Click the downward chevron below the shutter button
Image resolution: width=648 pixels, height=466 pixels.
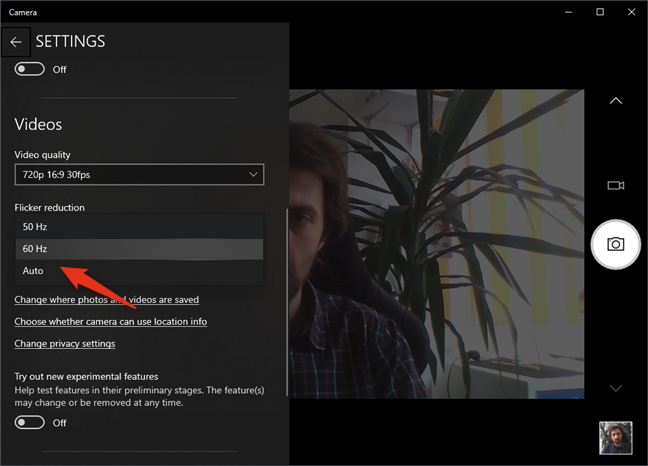click(x=616, y=388)
